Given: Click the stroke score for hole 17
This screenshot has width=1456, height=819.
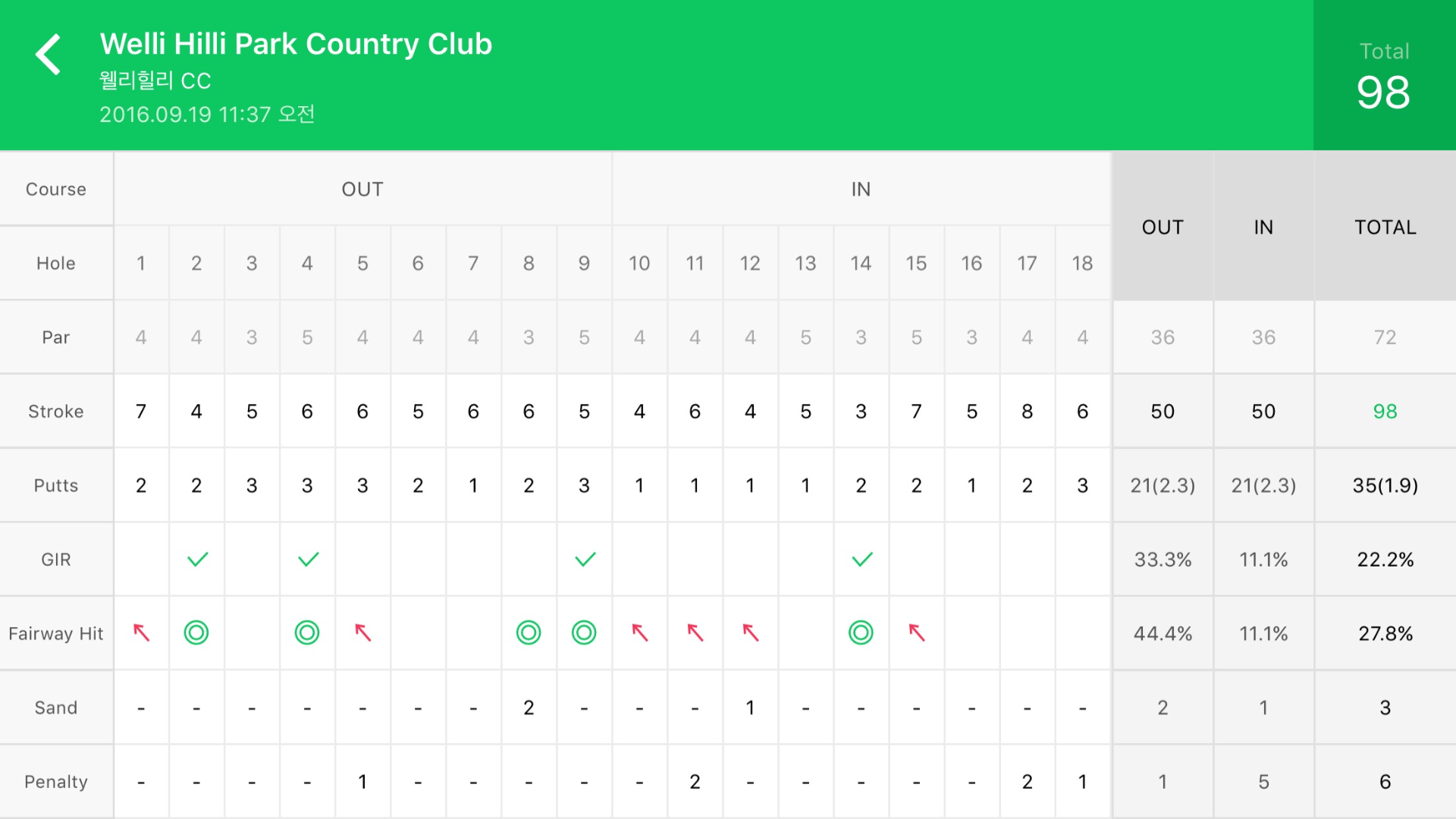Looking at the screenshot, I should tap(1027, 411).
